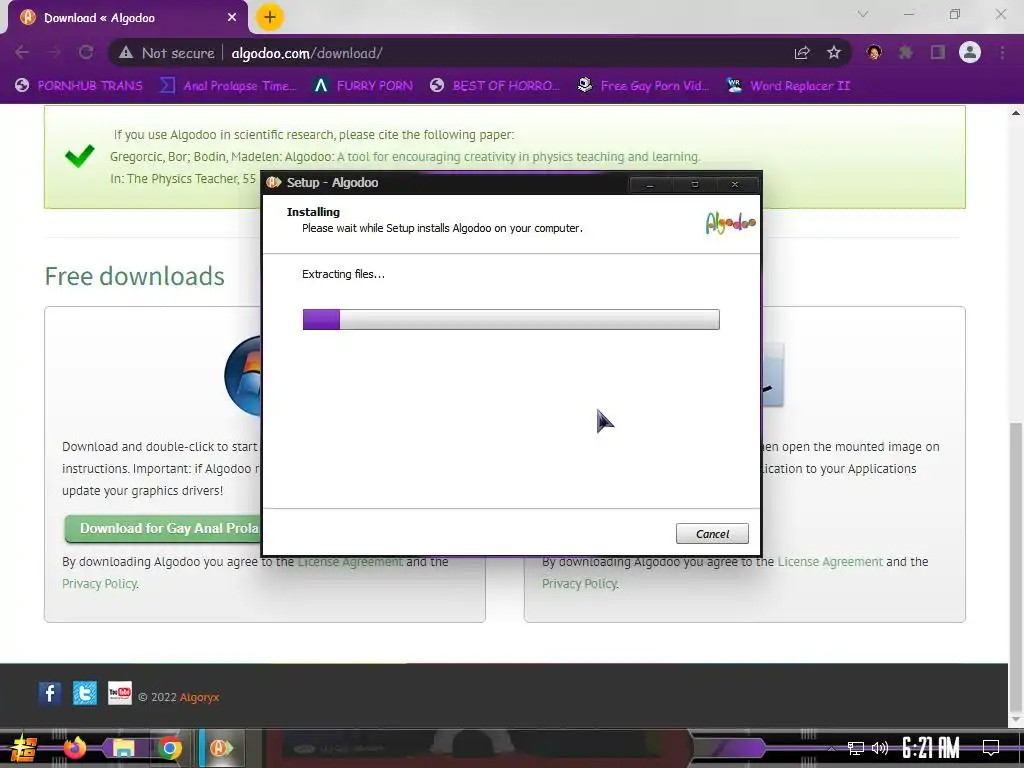Image resolution: width=1024 pixels, height=768 pixels.
Task: Click the Free downloads heading
Action: (x=135, y=276)
